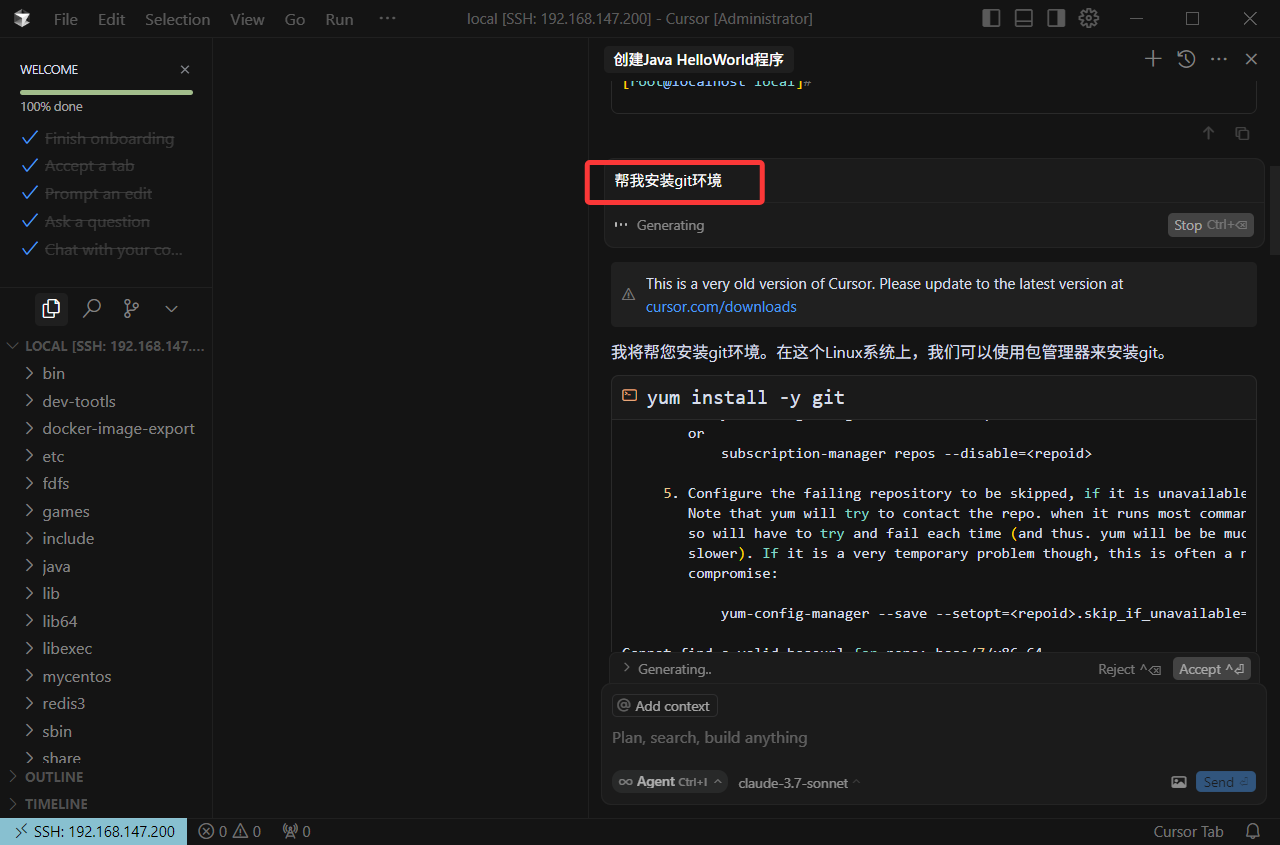This screenshot has height=845, width=1280.
Task: Expand the TIMELINE section
Action: (x=106, y=804)
